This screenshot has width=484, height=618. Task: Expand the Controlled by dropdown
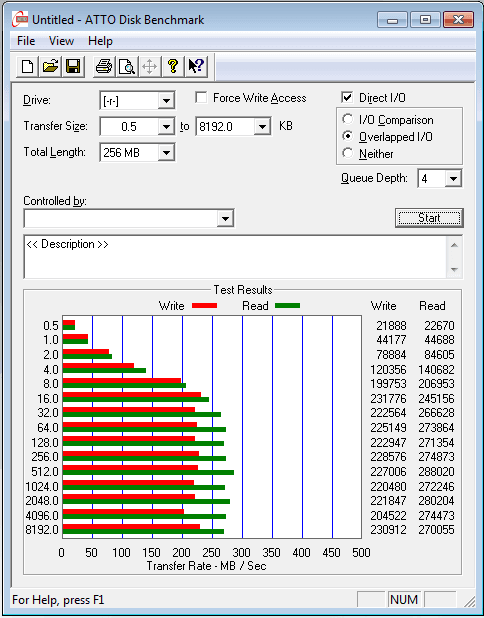[x=225, y=218]
